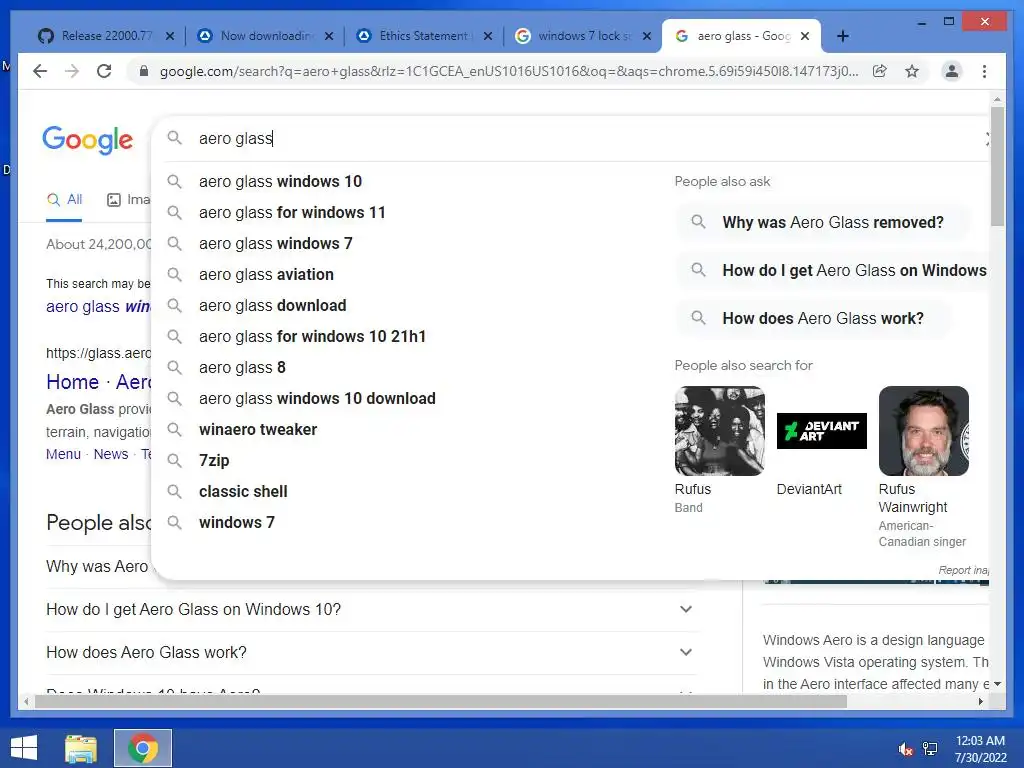Open a new tab with the plus button
Image resolution: width=1024 pixels, height=768 pixels.
pyautogui.click(x=842, y=36)
